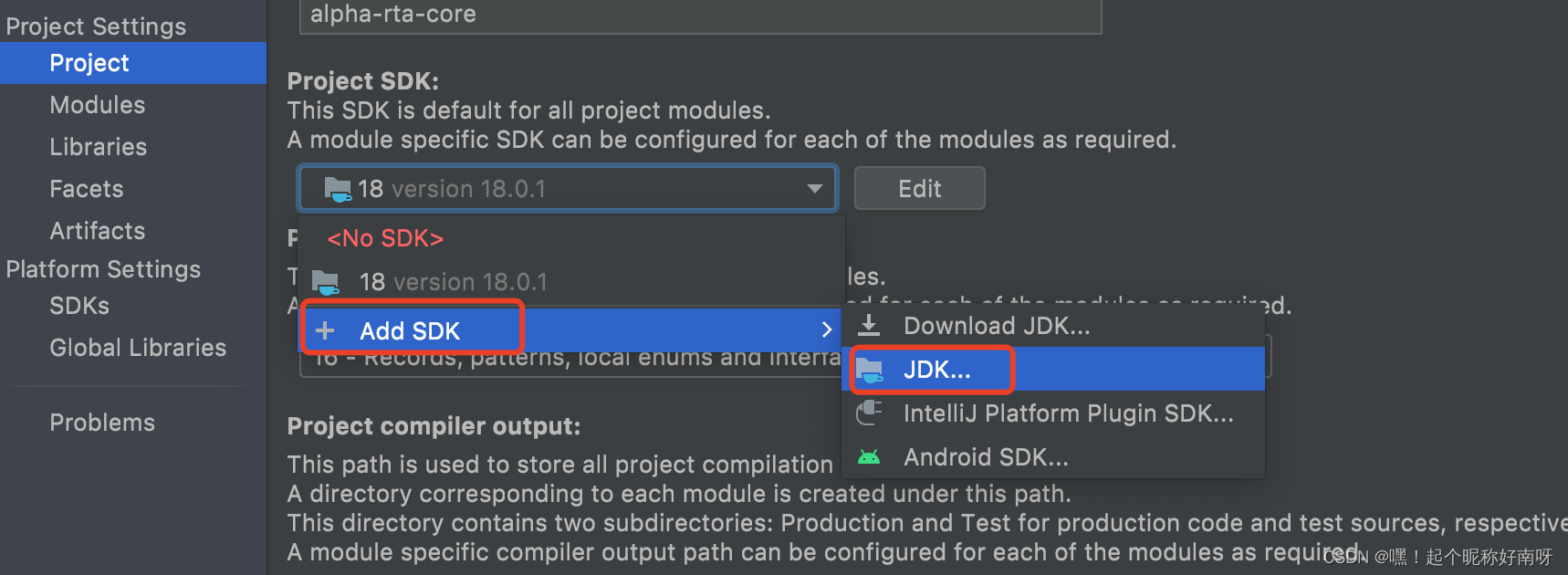Click the folder icon inside the SDK selector
The width and height of the screenshot is (1568, 575).
coord(338,188)
